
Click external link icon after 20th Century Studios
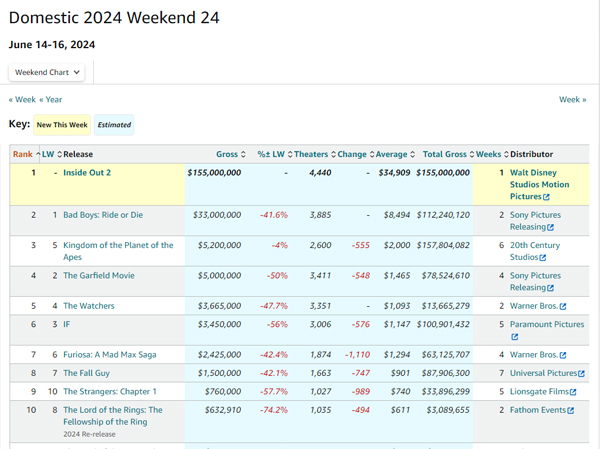[543, 258]
